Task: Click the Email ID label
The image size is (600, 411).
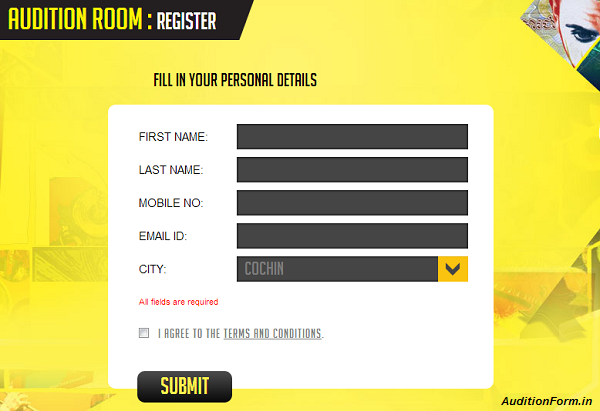Action: click(x=163, y=236)
